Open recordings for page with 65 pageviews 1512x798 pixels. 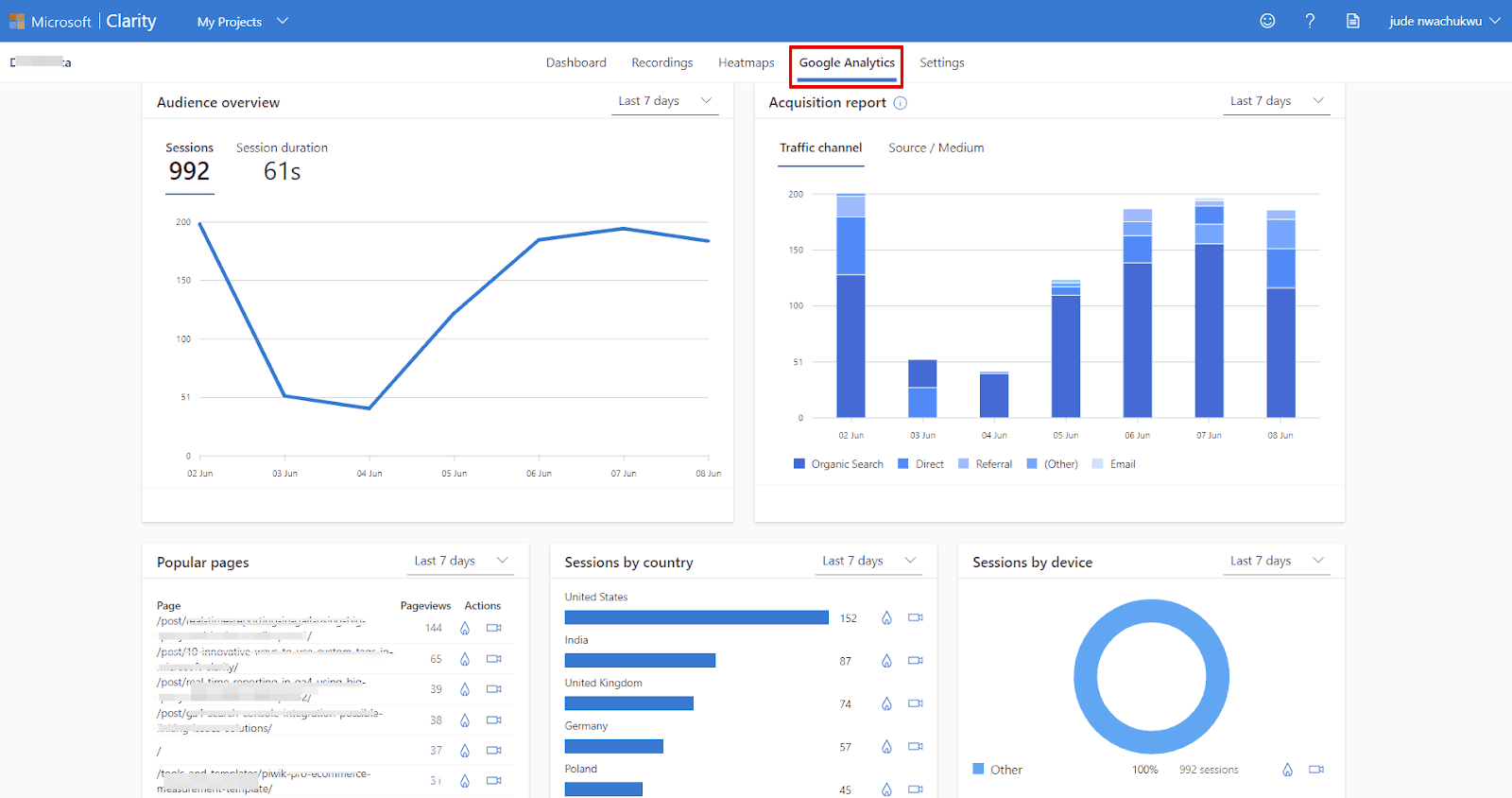point(493,659)
